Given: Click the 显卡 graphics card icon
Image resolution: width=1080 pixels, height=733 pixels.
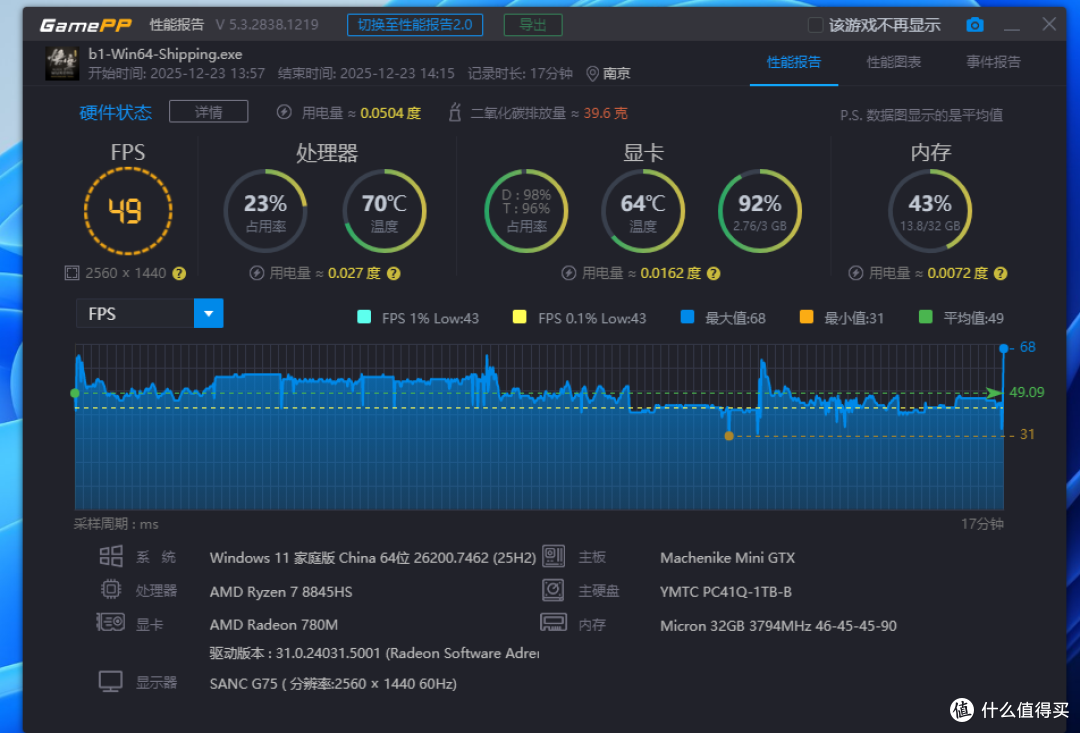Looking at the screenshot, I should pos(110,623).
